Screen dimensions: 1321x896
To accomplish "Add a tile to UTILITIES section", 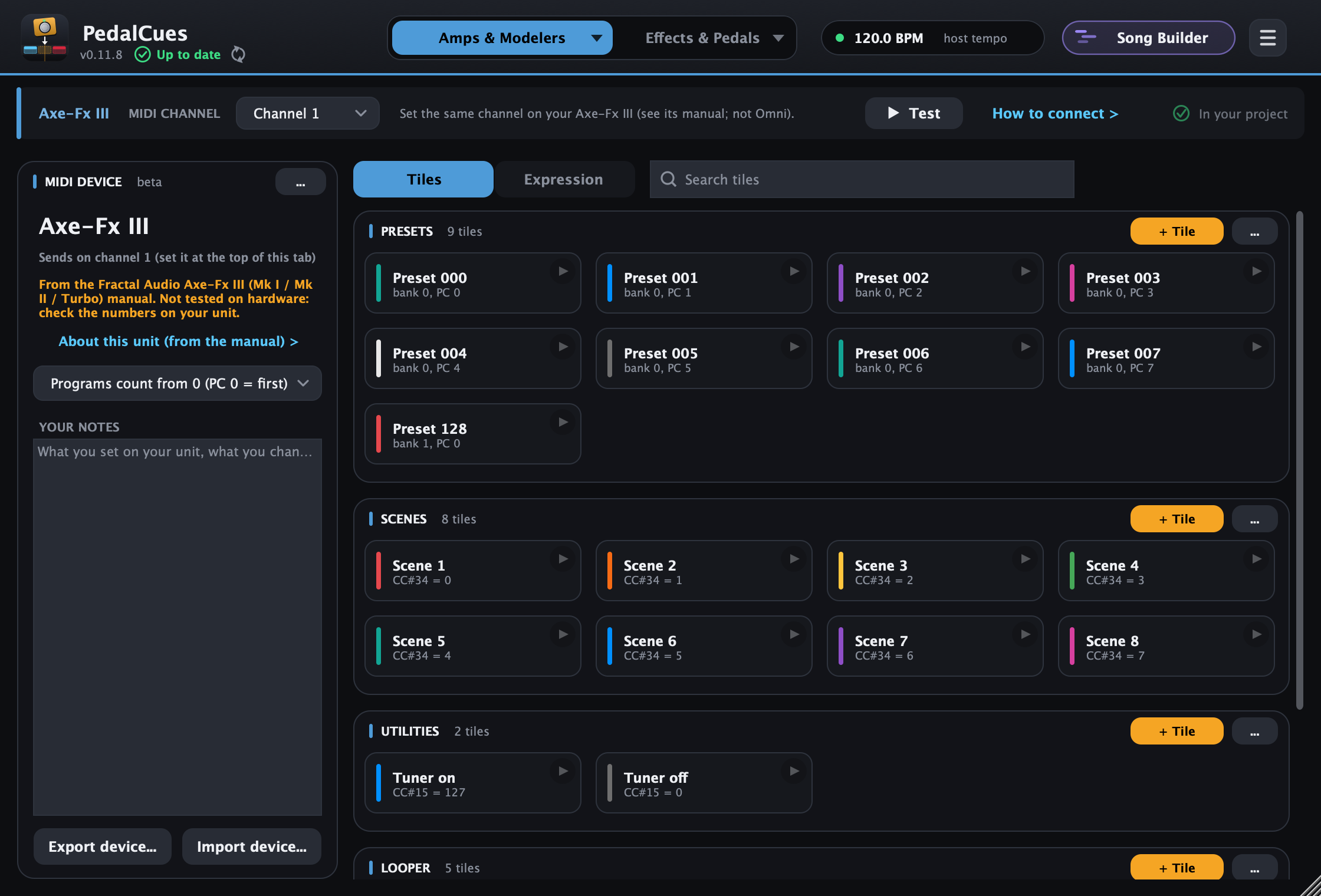I will point(1177,731).
